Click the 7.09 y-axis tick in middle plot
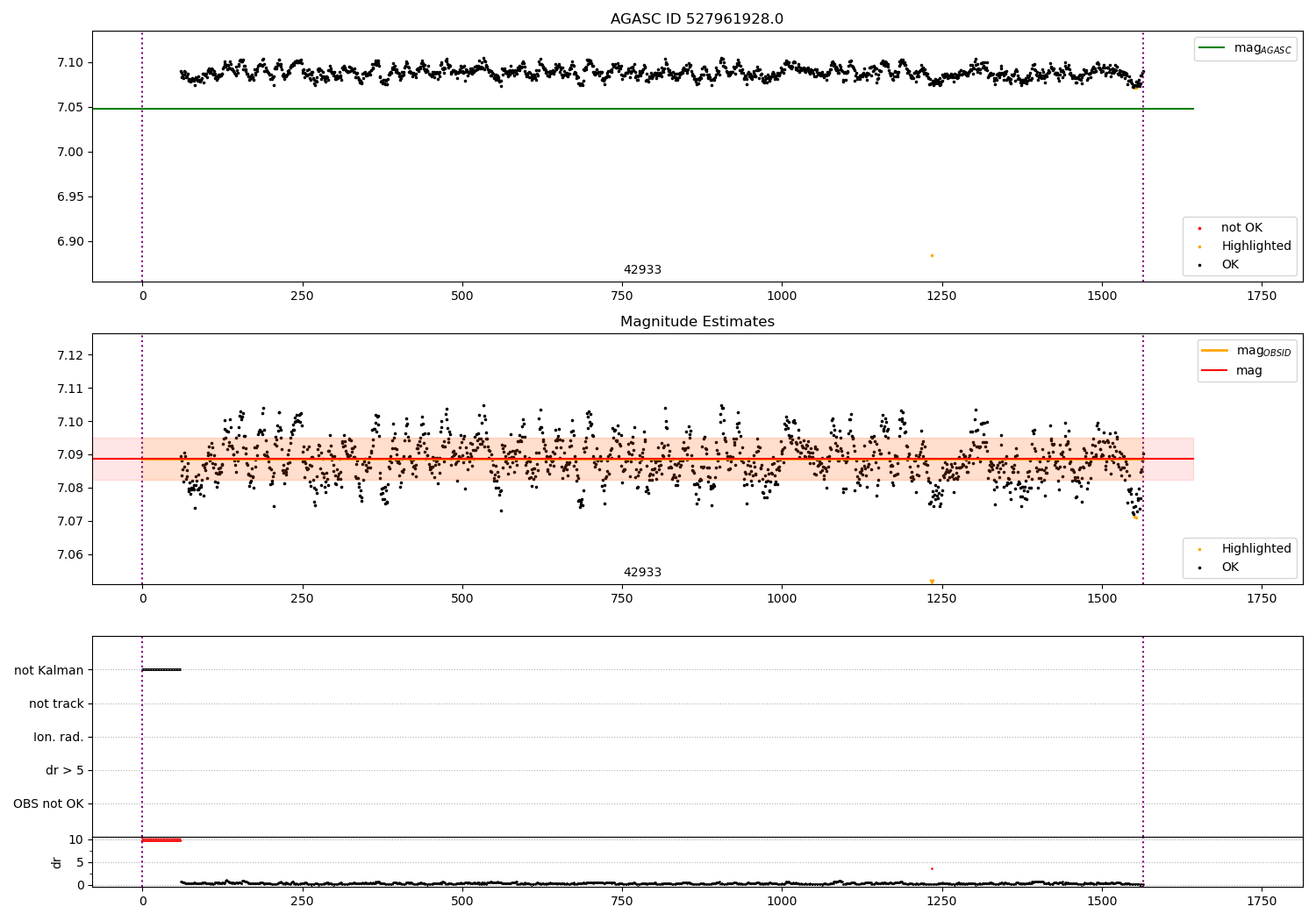 [x=70, y=455]
